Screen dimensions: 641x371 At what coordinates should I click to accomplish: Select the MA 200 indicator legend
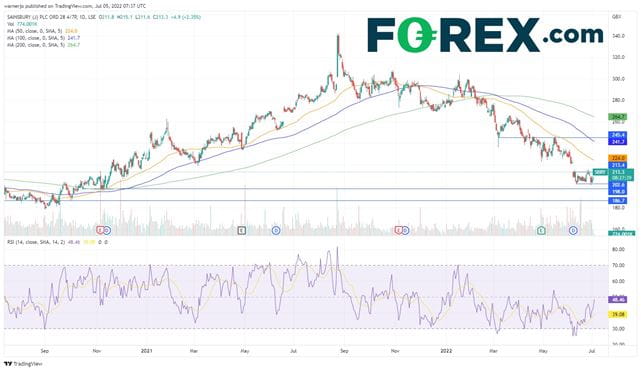(43, 45)
